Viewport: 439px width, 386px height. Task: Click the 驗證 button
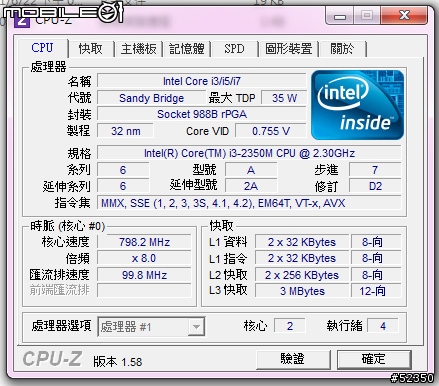pyautogui.click(x=293, y=359)
